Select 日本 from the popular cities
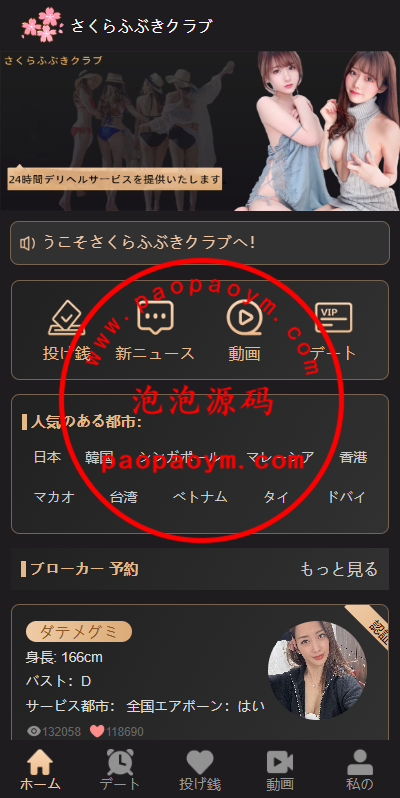The width and height of the screenshot is (400, 798). pos(47,457)
